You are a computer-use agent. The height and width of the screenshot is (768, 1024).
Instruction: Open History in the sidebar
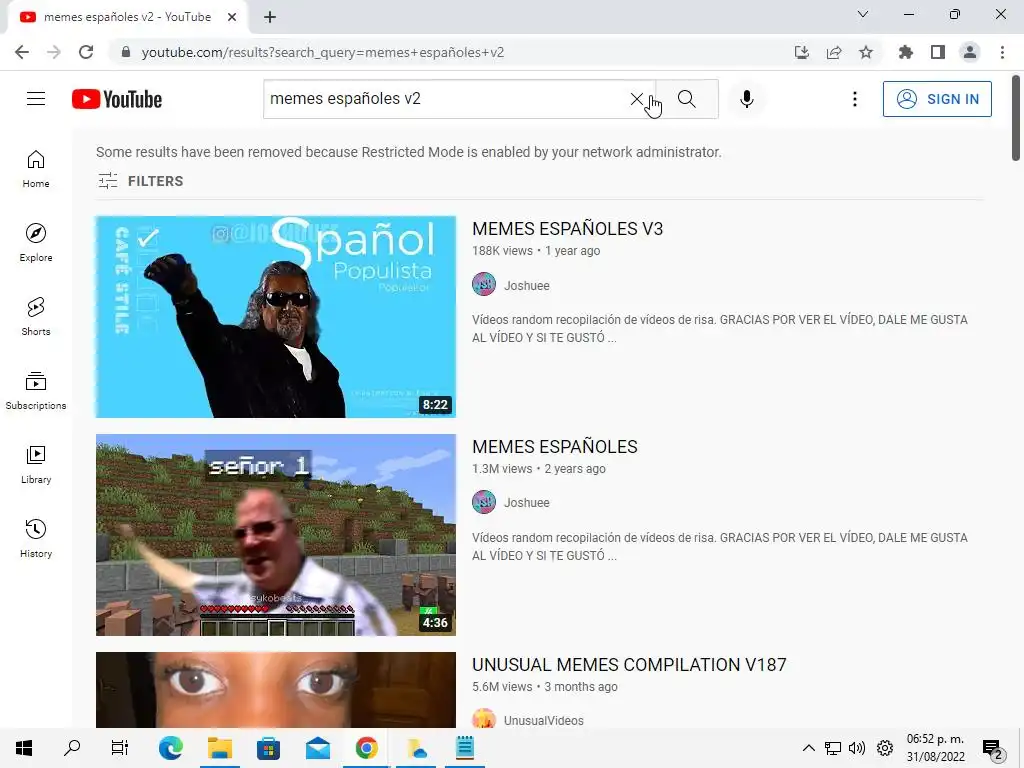click(x=36, y=538)
